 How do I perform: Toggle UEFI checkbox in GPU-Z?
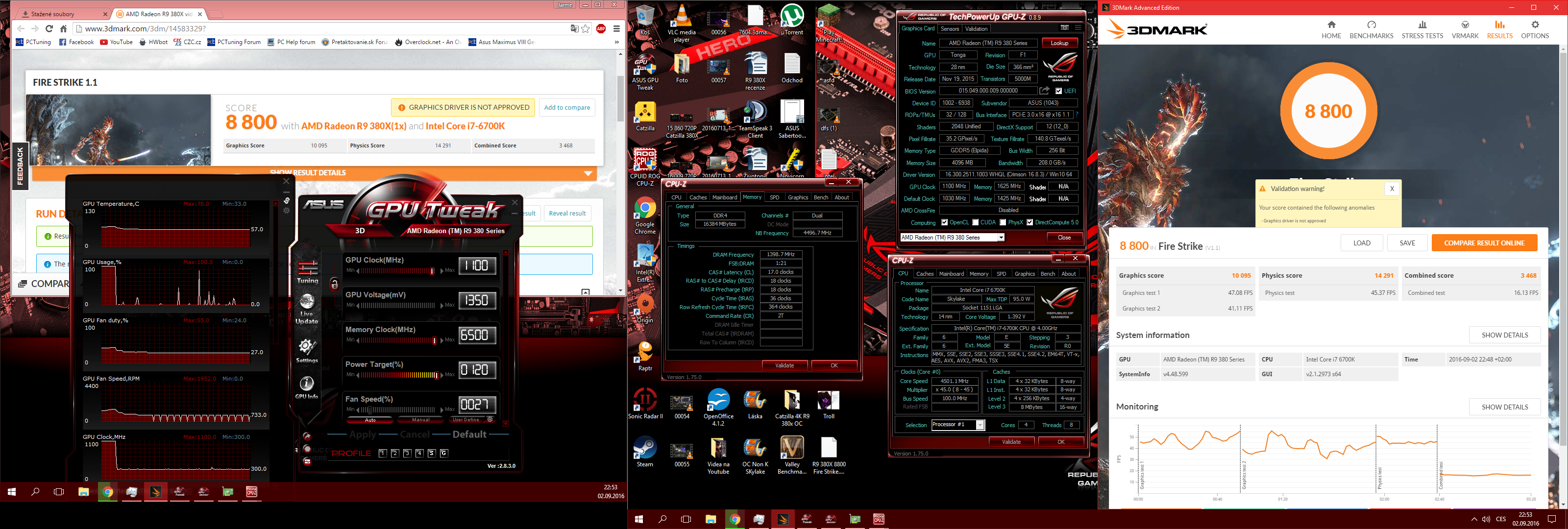1058,91
